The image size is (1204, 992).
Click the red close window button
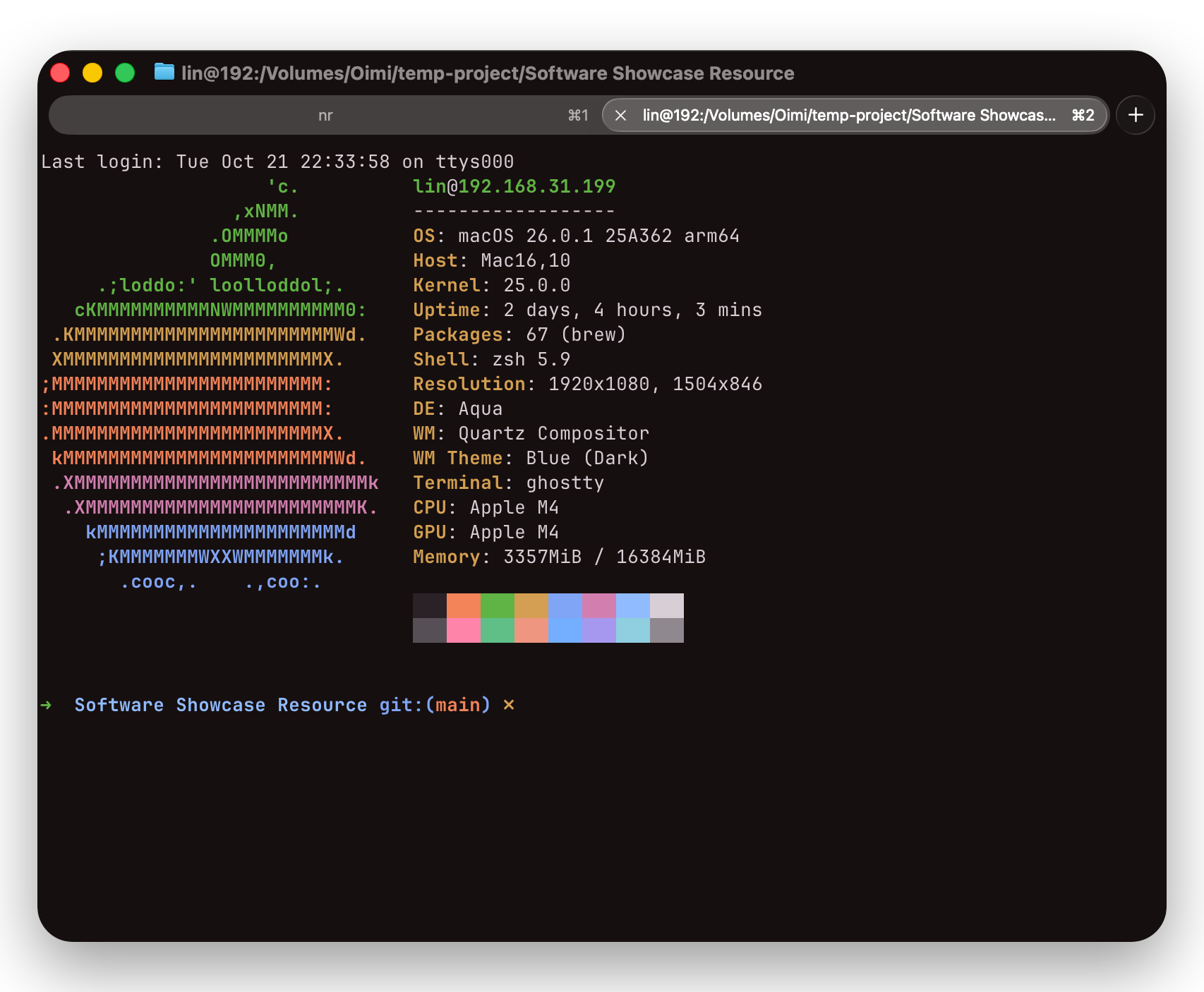pyautogui.click(x=61, y=73)
